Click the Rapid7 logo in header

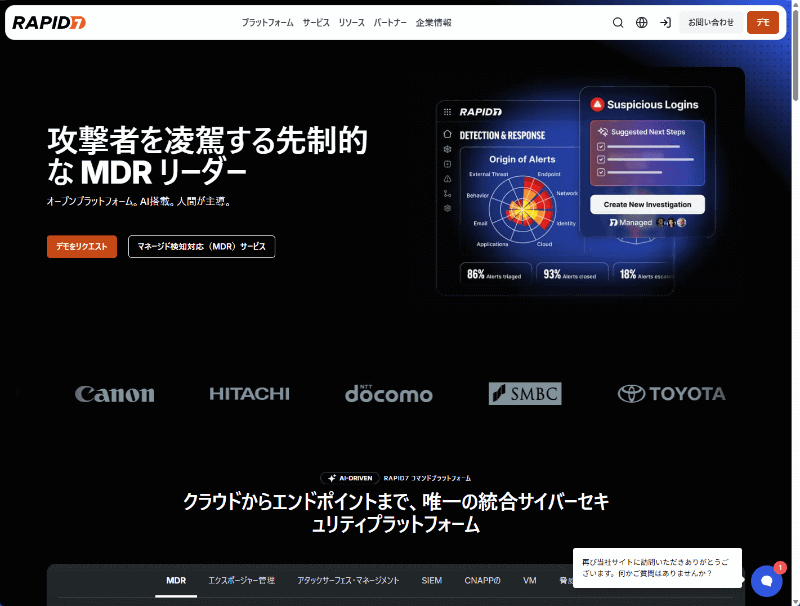click(x=49, y=22)
